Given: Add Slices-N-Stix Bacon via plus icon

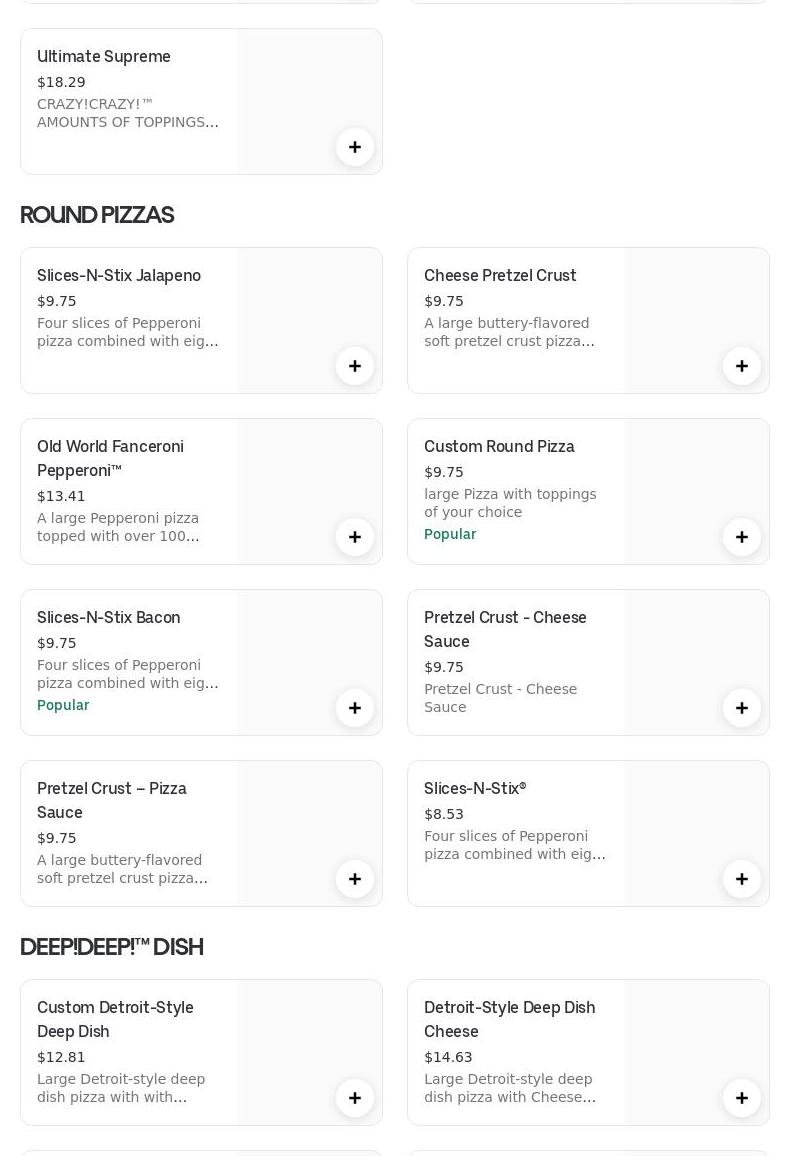Looking at the screenshot, I should coord(355,708).
